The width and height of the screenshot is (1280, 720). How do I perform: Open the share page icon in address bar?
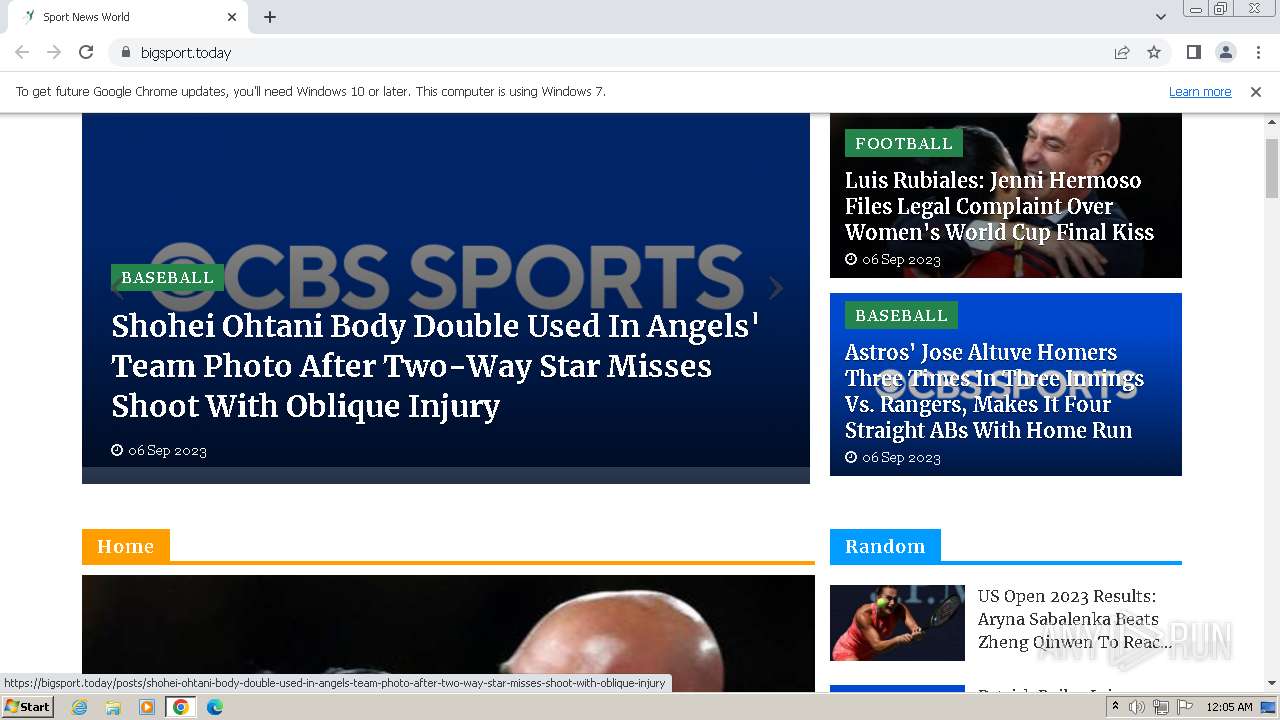(x=1122, y=52)
